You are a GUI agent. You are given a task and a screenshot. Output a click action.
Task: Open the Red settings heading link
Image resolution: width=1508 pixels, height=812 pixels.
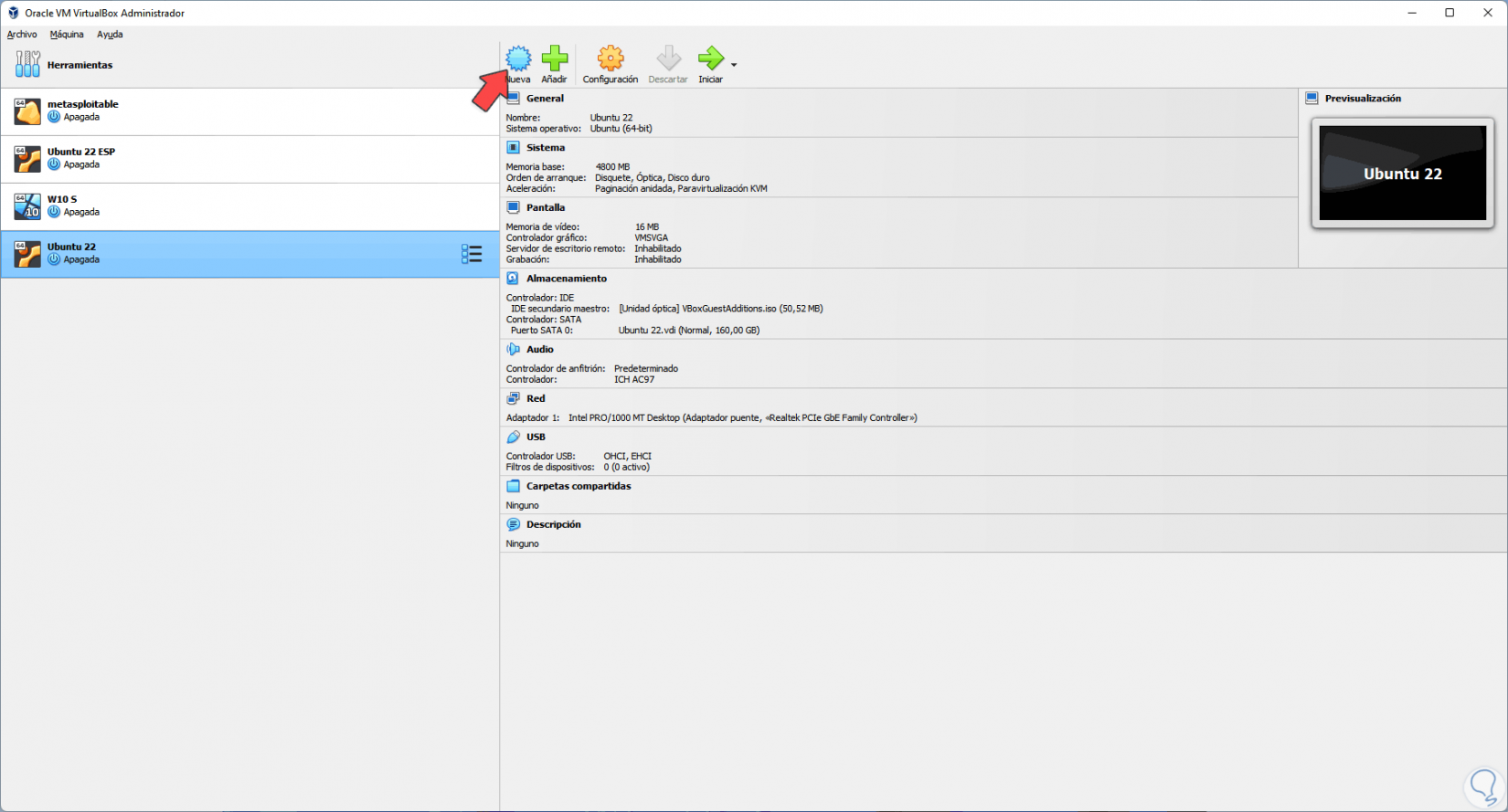tap(536, 399)
